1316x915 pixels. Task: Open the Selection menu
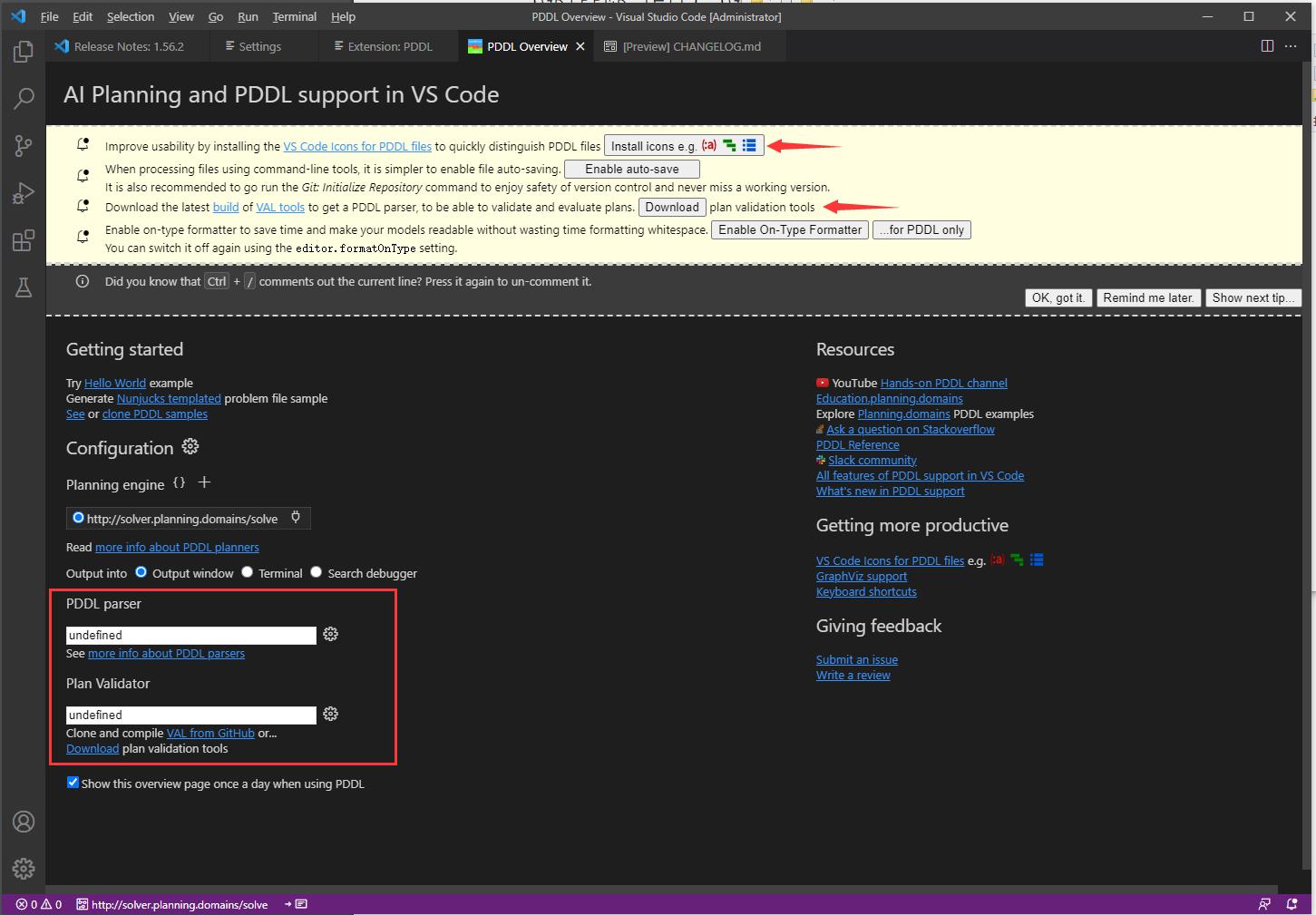tap(131, 16)
